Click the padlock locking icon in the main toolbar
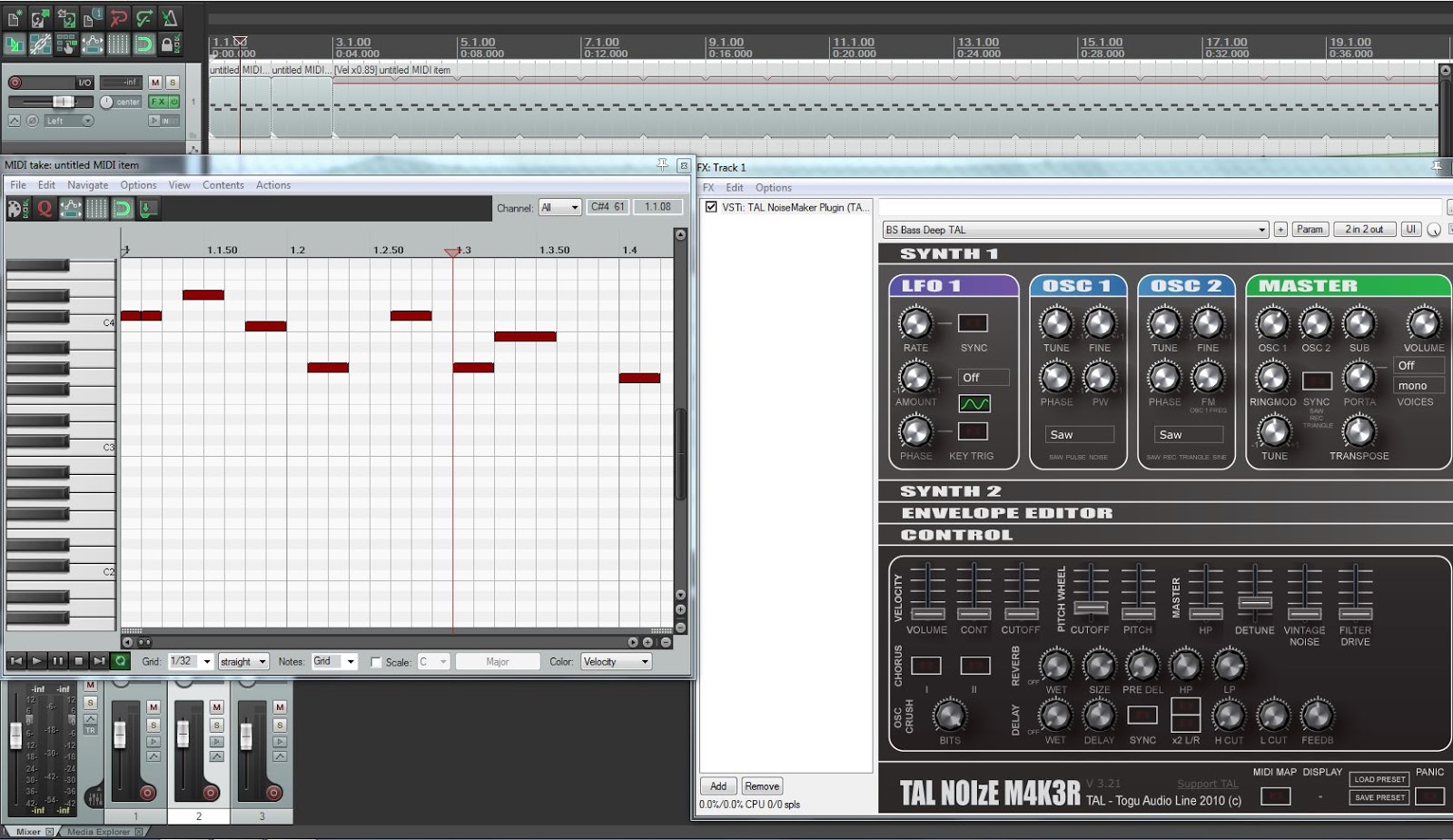1453x840 pixels. 170,43
